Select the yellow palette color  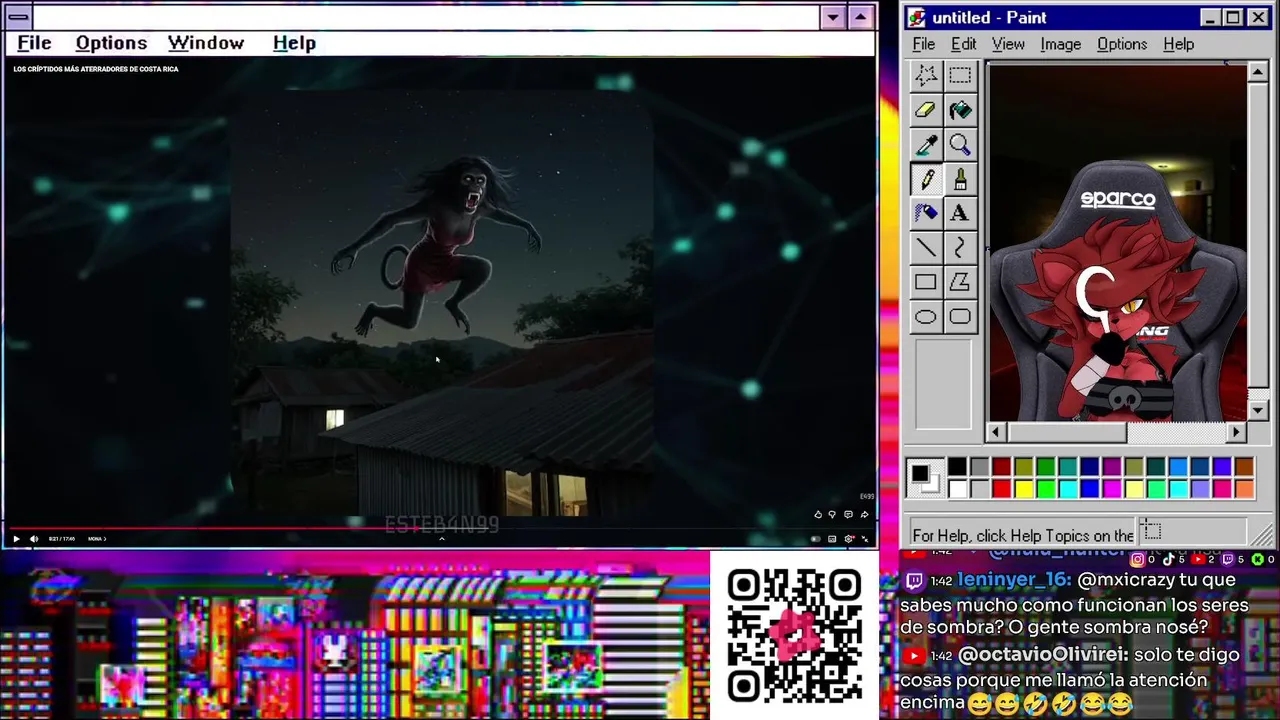click(x=1024, y=489)
